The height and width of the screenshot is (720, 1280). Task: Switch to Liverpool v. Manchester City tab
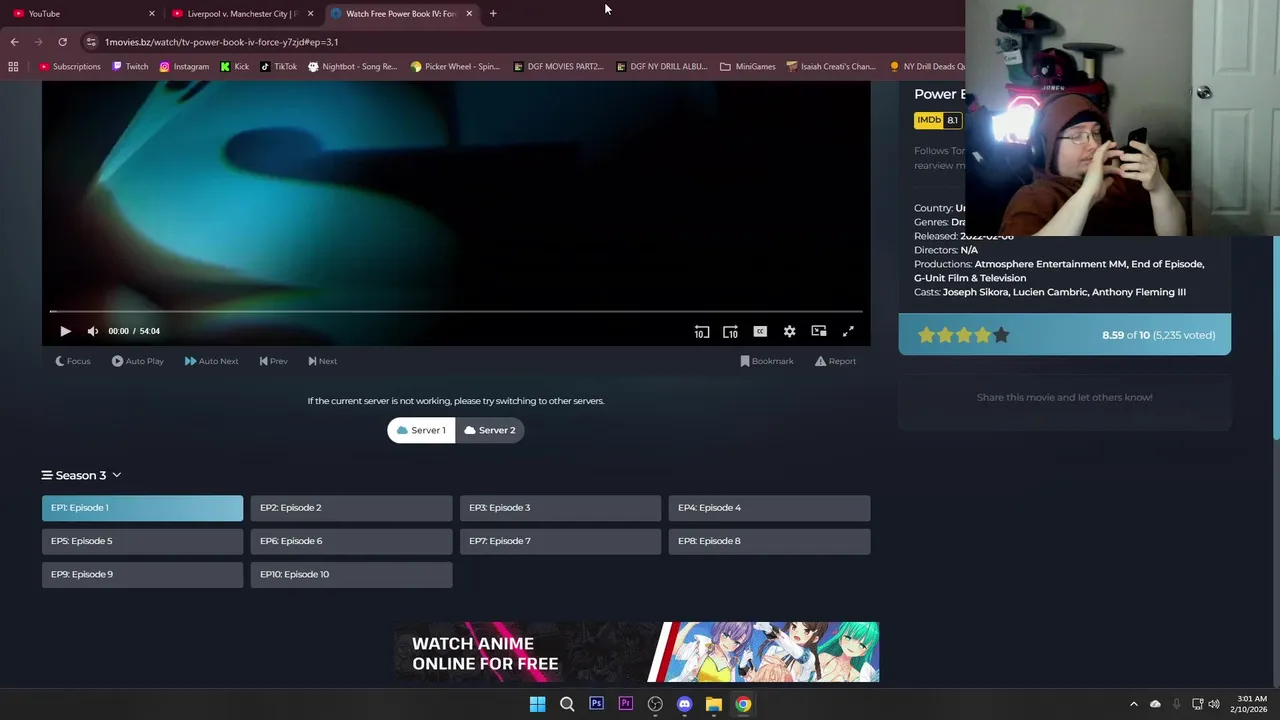click(x=240, y=13)
